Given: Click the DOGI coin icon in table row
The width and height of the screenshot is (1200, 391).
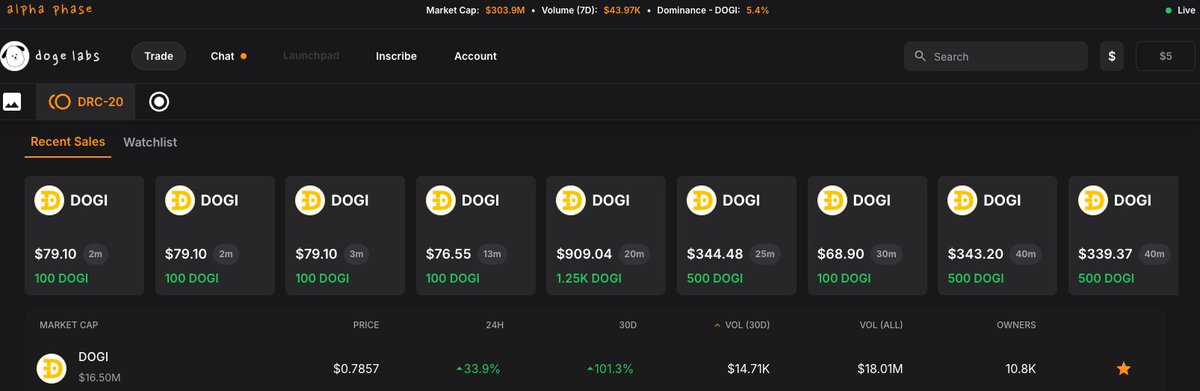Looking at the screenshot, I should (x=51, y=369).
